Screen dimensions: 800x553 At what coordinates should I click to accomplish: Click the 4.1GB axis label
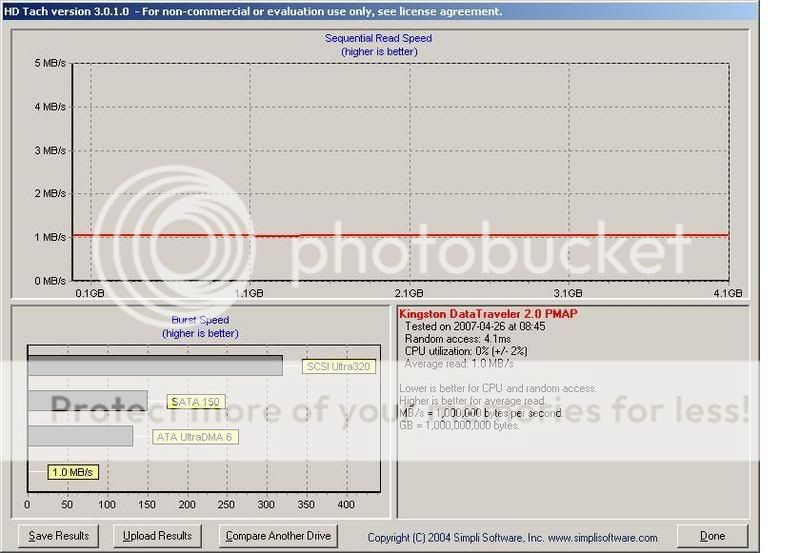click(727, 294)
